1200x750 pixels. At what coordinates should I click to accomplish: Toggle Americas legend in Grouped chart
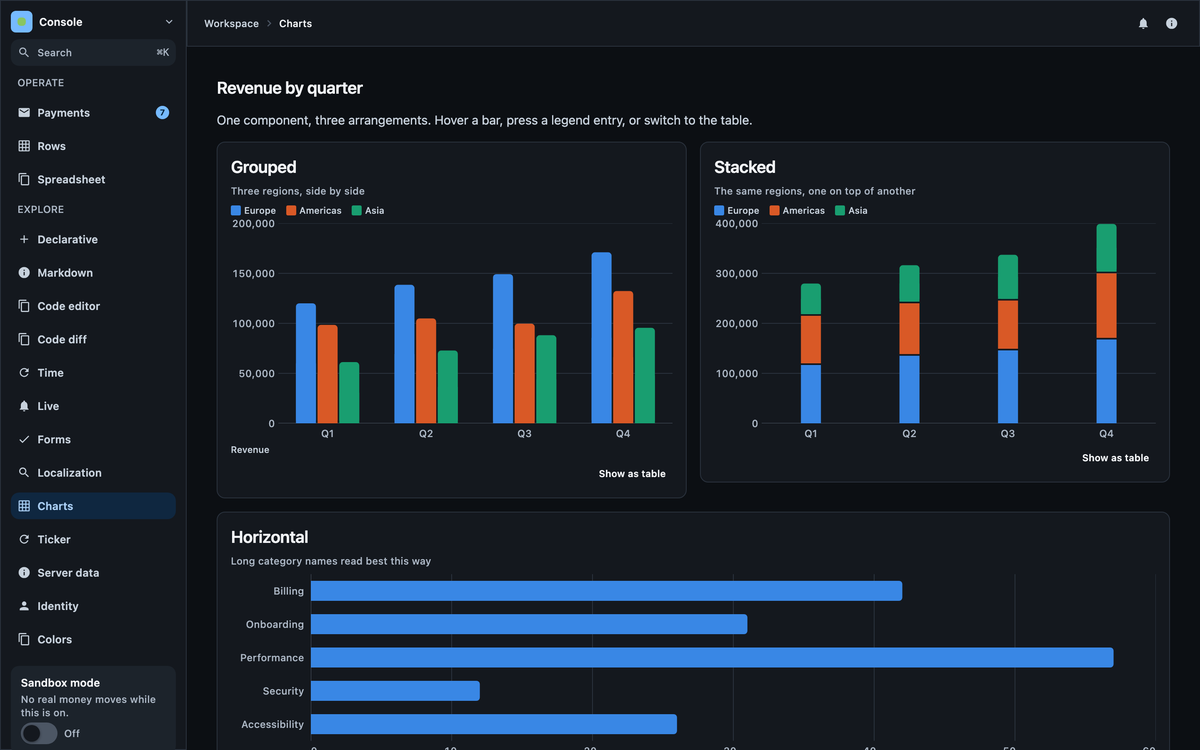[314, 211]
